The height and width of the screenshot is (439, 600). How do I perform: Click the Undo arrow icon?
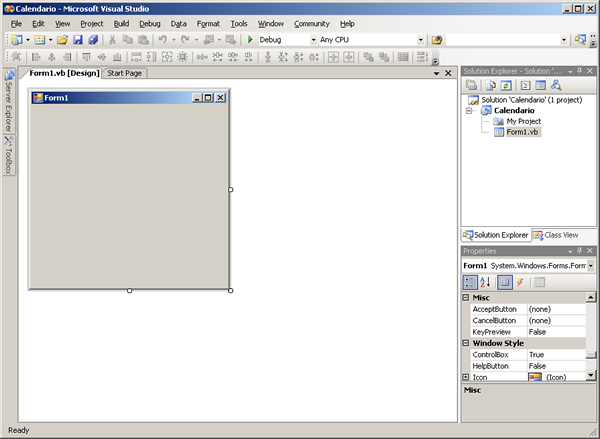[163, 39]
